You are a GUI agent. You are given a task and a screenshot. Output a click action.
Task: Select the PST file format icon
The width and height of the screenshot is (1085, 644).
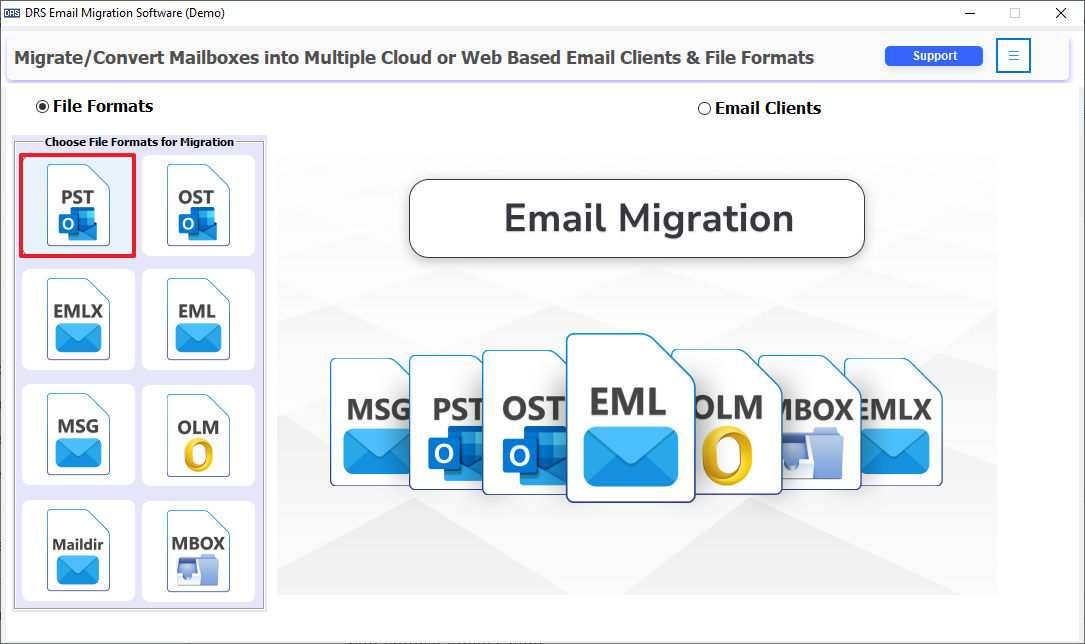click(x=78, y=205)
